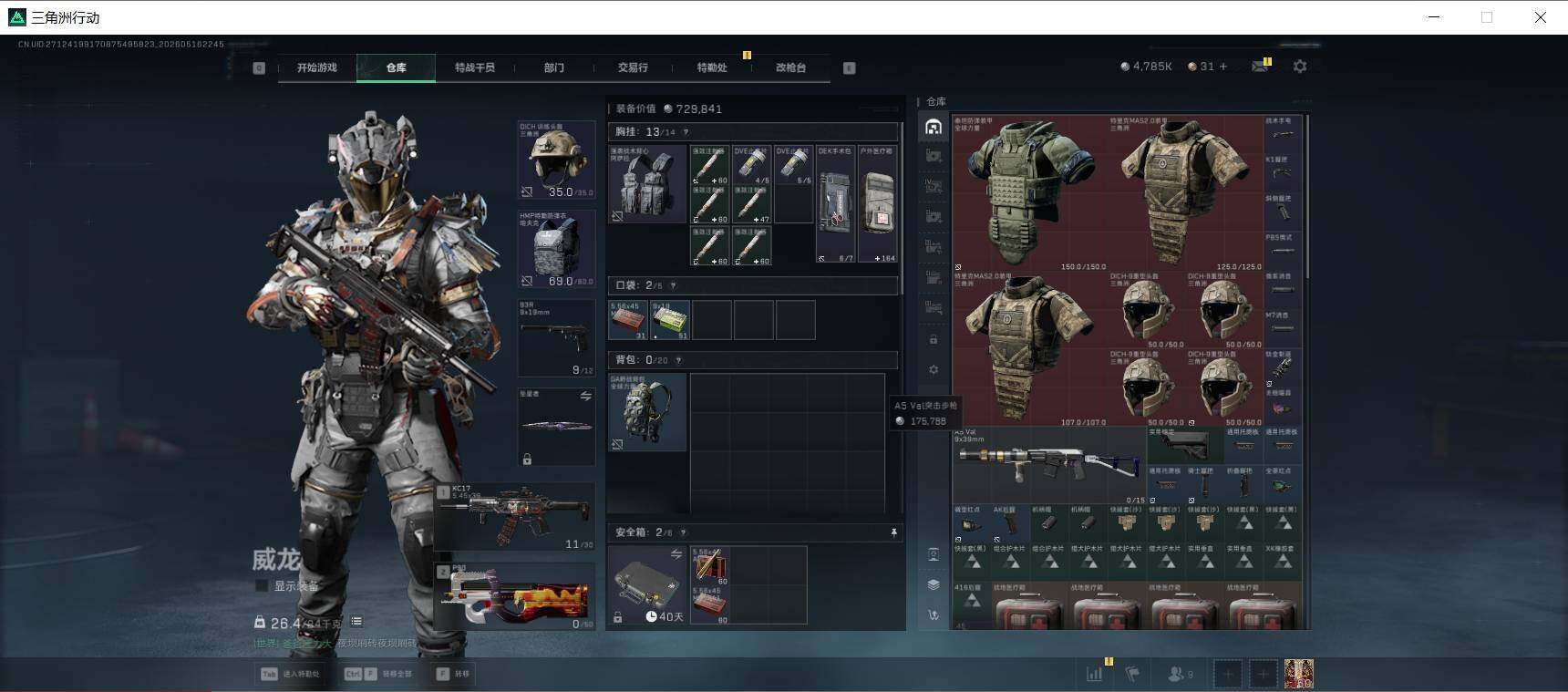Select the 战术手电 attachment in storage
Image resolution: width=1568 pixels, height=692 pixels.
coord(1282,134)
